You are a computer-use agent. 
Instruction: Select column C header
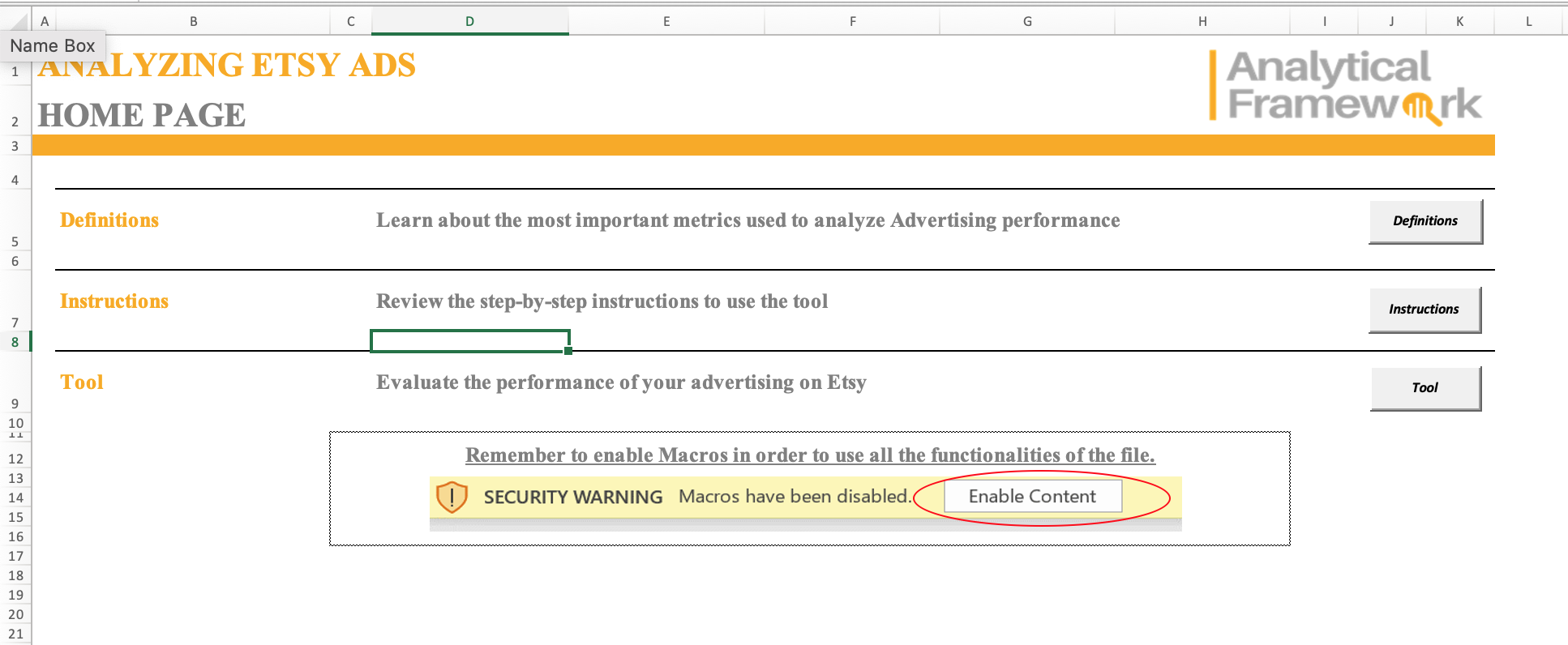click(351, 22)
